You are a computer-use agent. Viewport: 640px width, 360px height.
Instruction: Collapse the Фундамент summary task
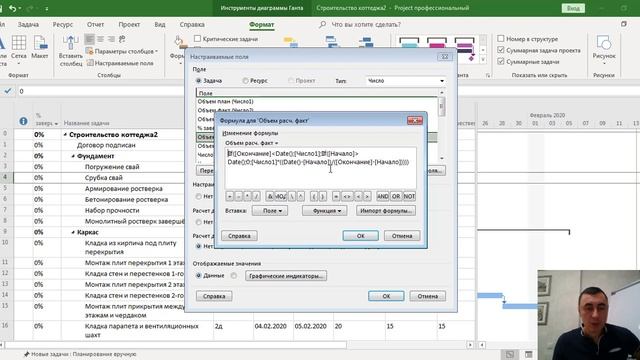pyautogui.click(x=73, y=156)
